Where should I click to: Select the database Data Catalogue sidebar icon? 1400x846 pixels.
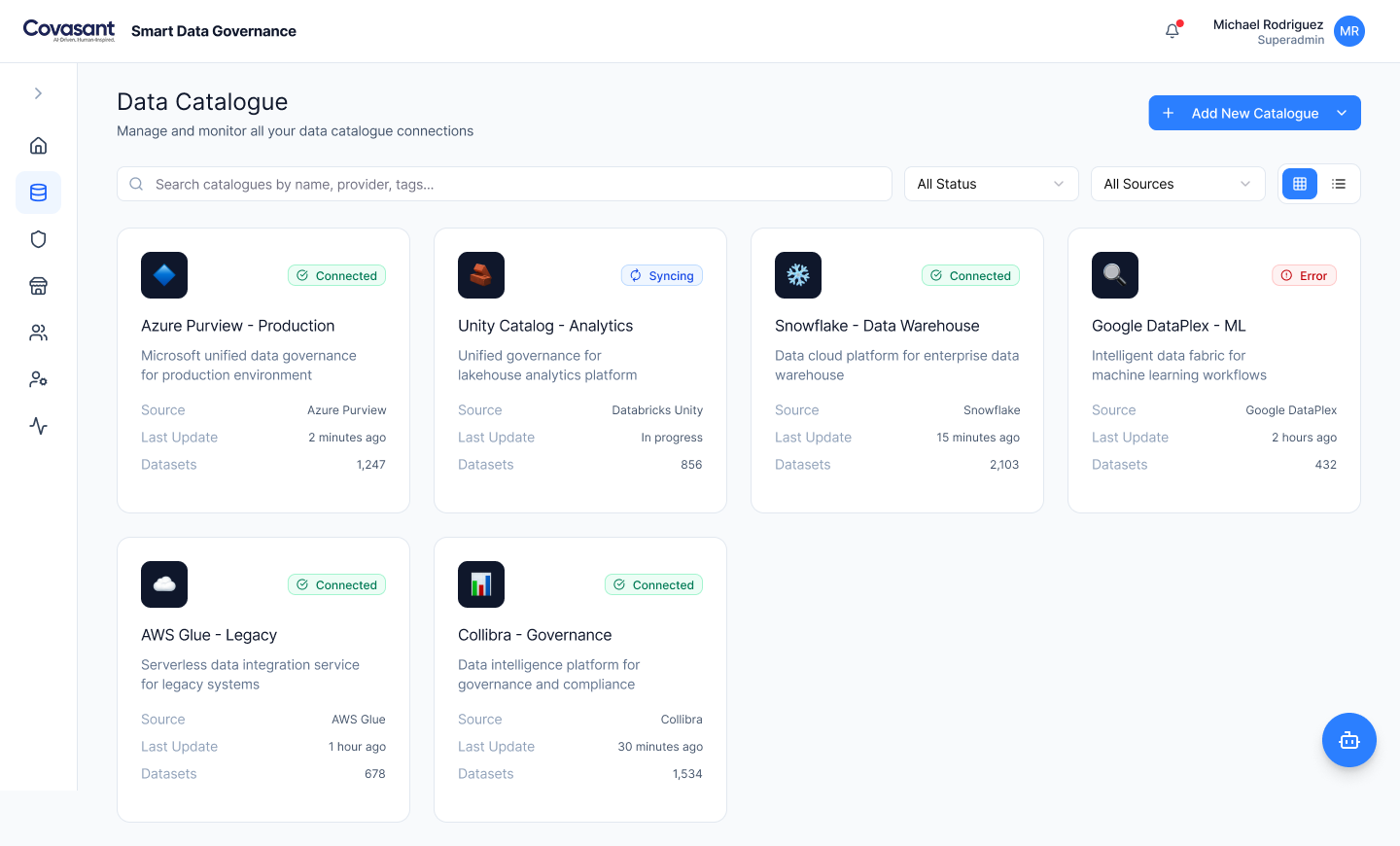(x=38, y=193)
